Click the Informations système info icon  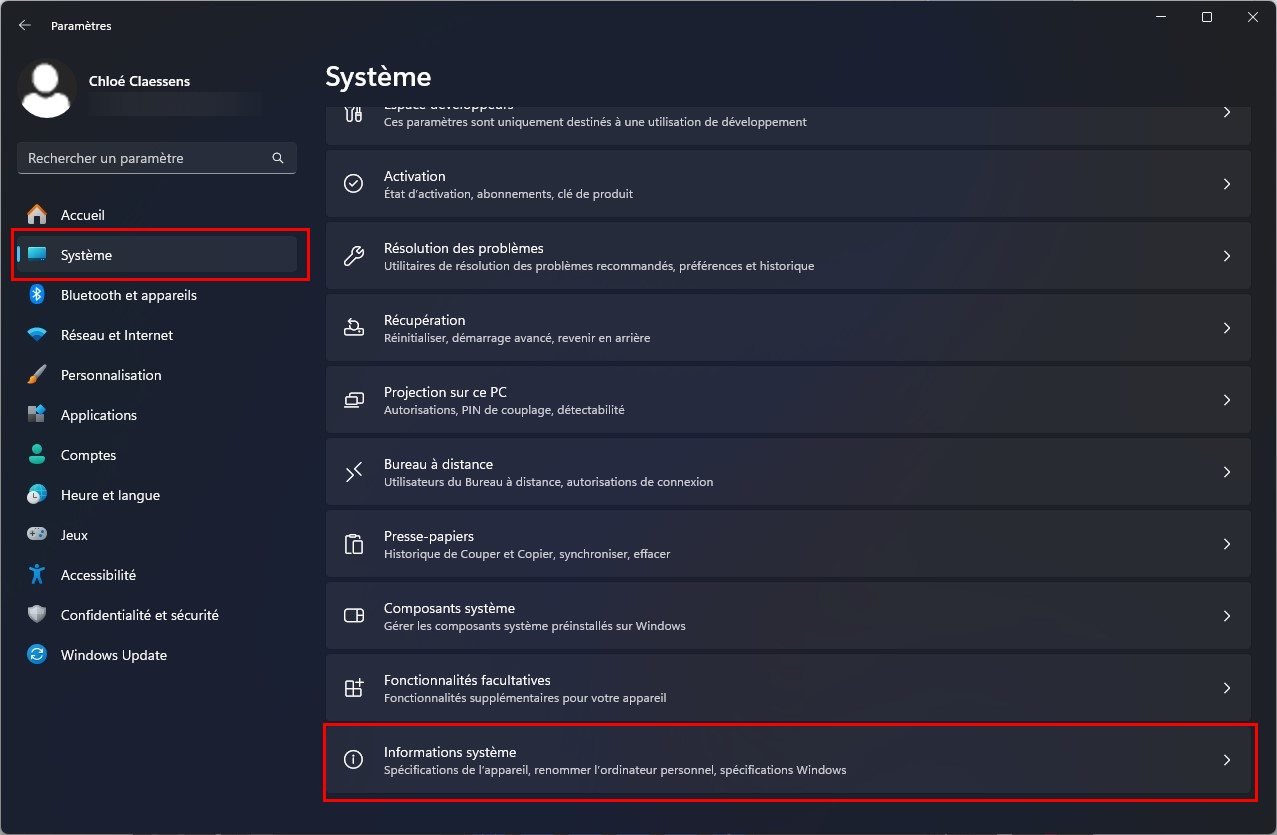[353, 760]
